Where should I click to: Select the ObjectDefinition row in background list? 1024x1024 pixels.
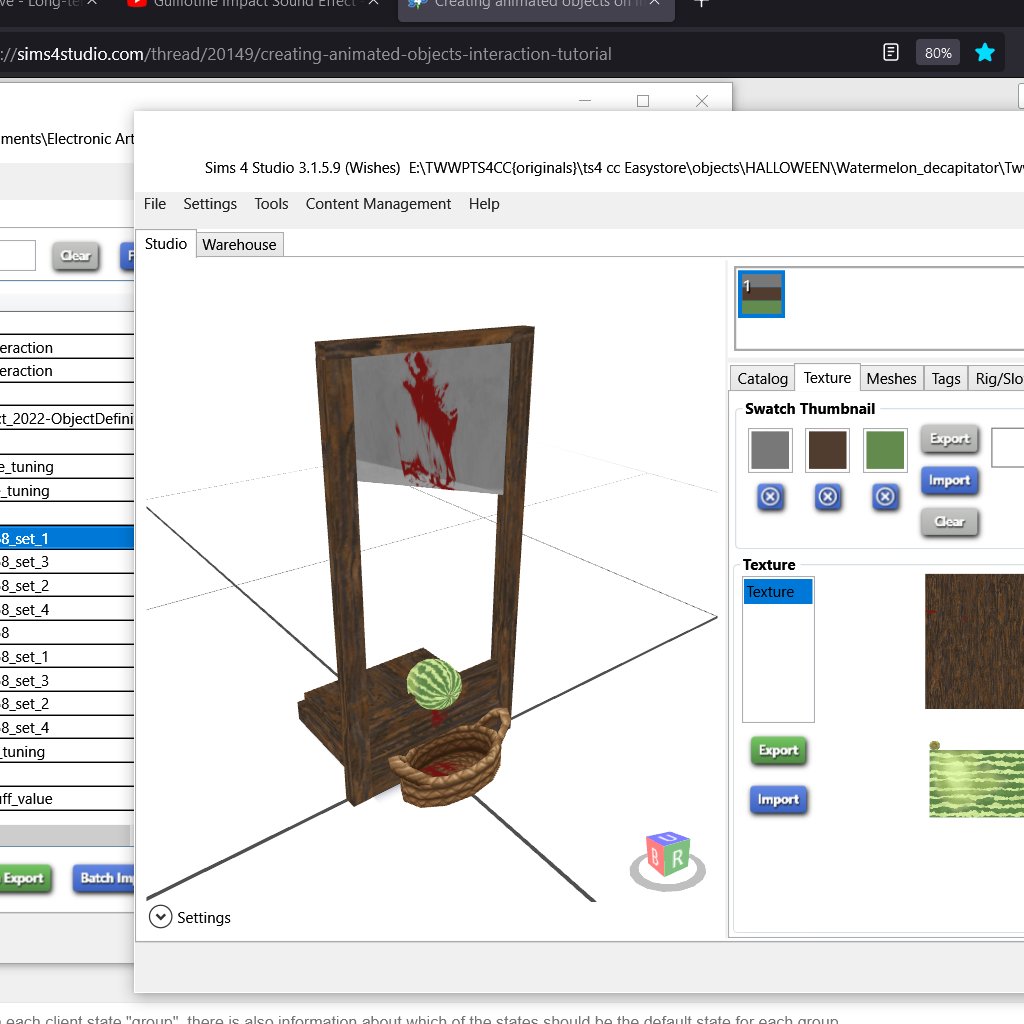click(67, 419)
